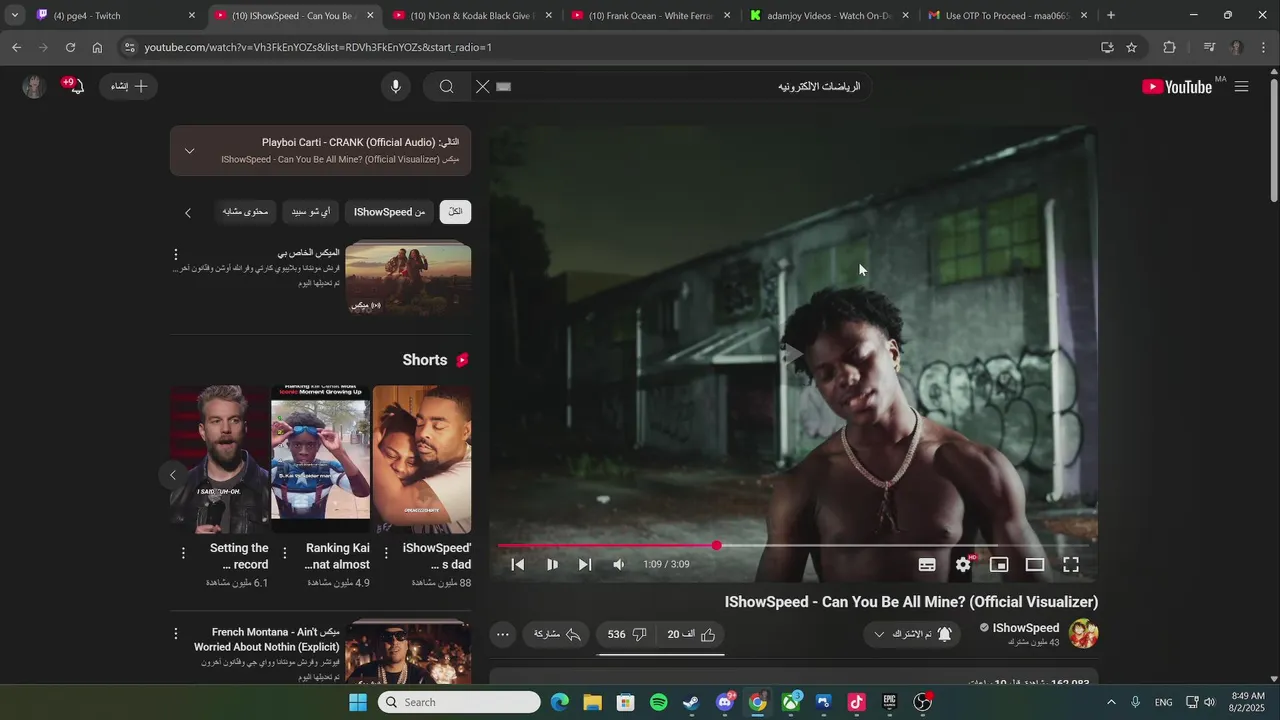Switch to 'Frank Ocean - White Ferrari' tab
The image size is (1280, 720).
(650, 16)
